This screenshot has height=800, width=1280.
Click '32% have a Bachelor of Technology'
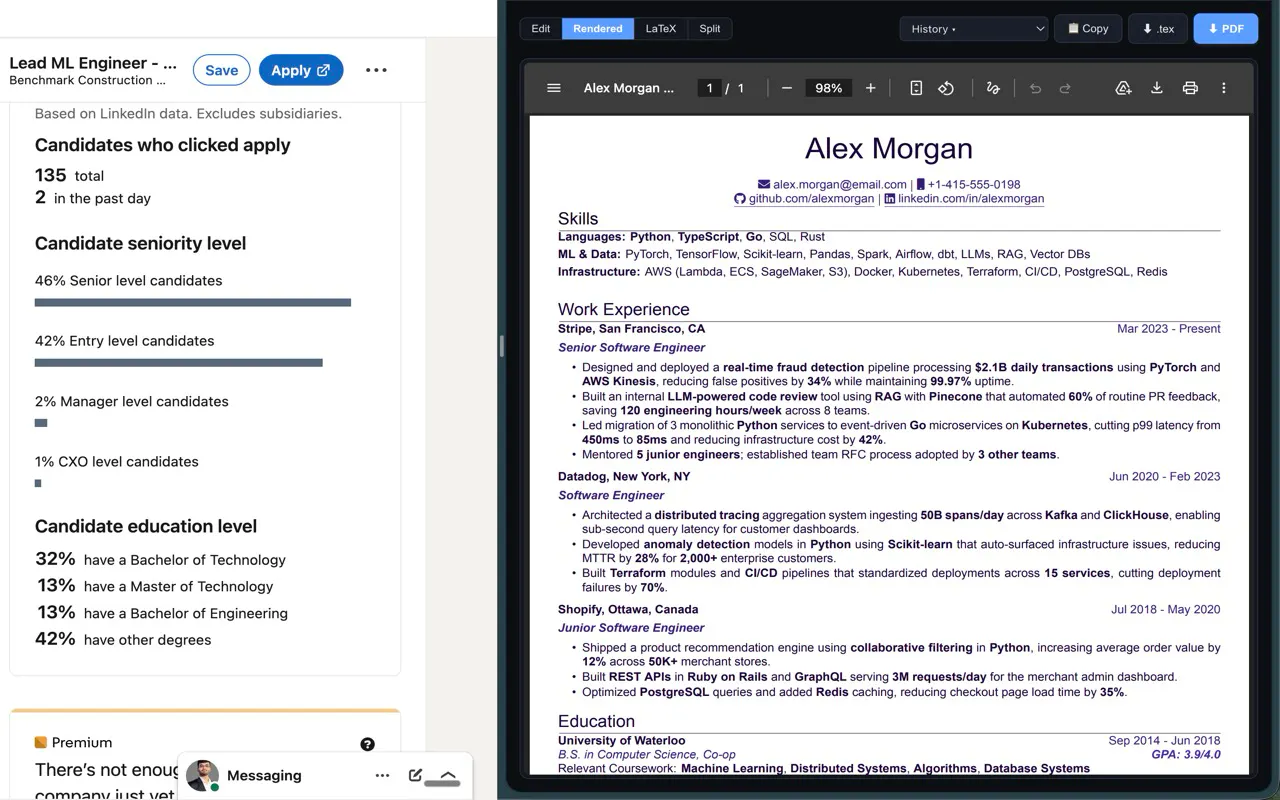click(160, 559)
